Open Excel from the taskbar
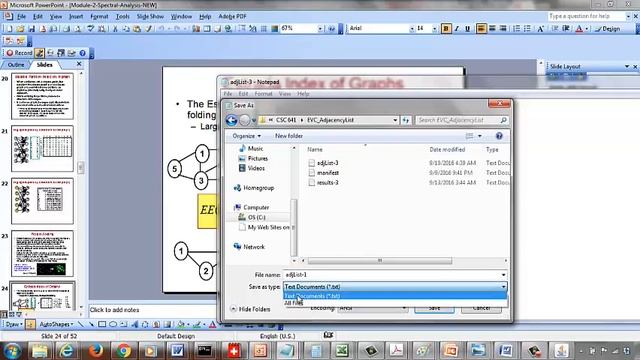Viewport: 640px width, 360px height. [x=342, y=351]
